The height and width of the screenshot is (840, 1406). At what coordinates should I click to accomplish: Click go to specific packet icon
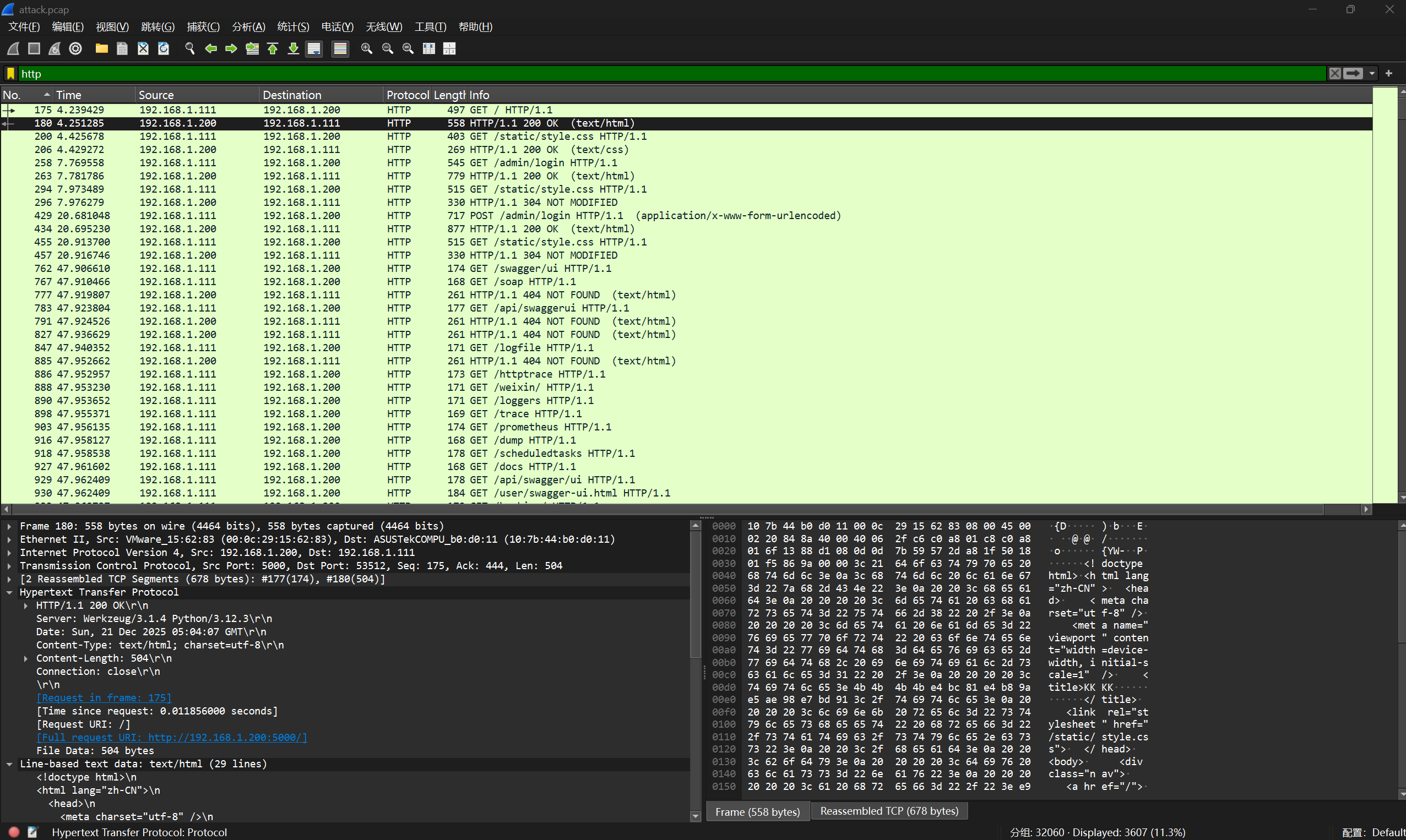tap(252, 48)
